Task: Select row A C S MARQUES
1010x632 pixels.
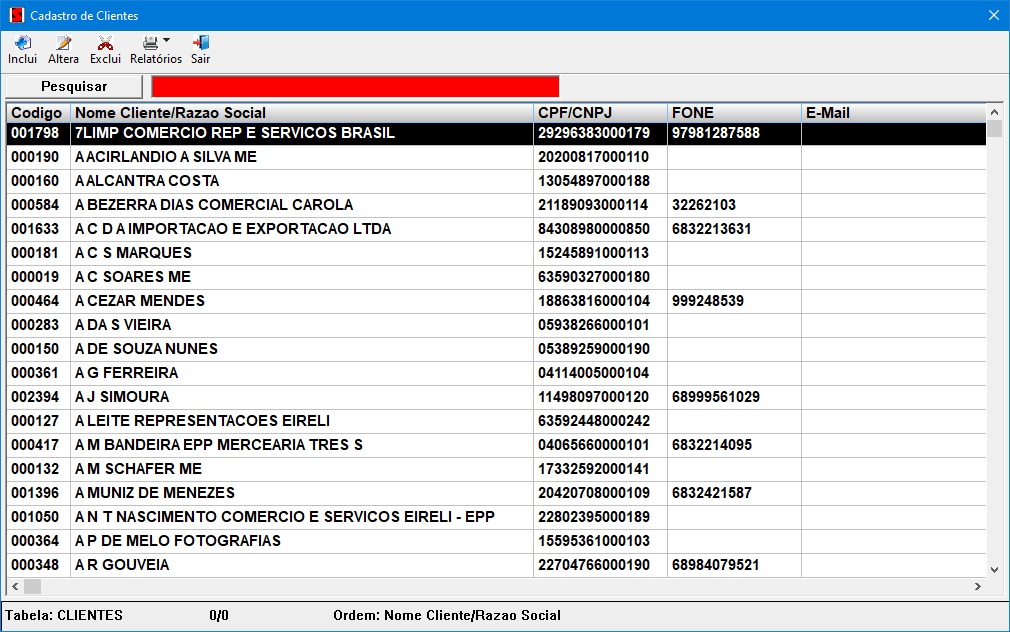Action: coord(496,253)
